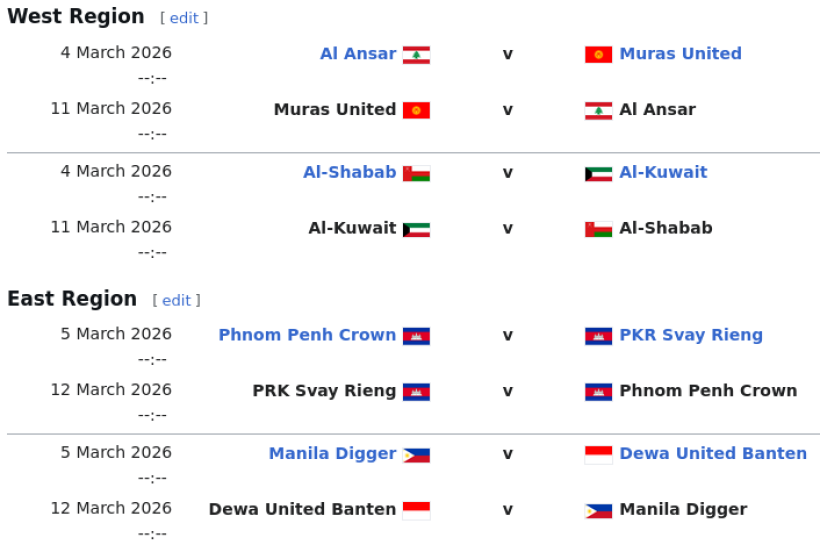This screenshot has height=552, width=820.
Task: Follow the Al-Shabab club link
Action: coord(349,172)
